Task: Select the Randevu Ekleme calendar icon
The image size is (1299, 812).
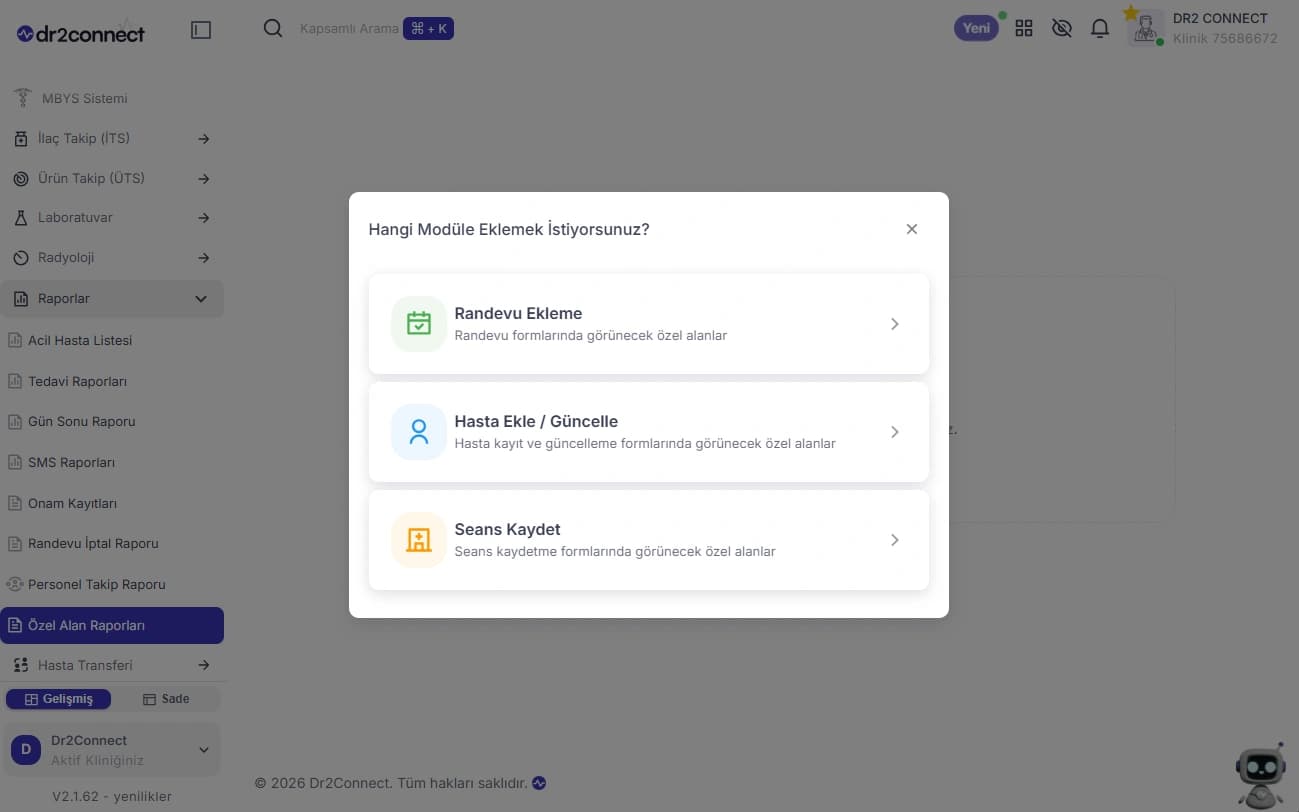Action: [418, 324]
